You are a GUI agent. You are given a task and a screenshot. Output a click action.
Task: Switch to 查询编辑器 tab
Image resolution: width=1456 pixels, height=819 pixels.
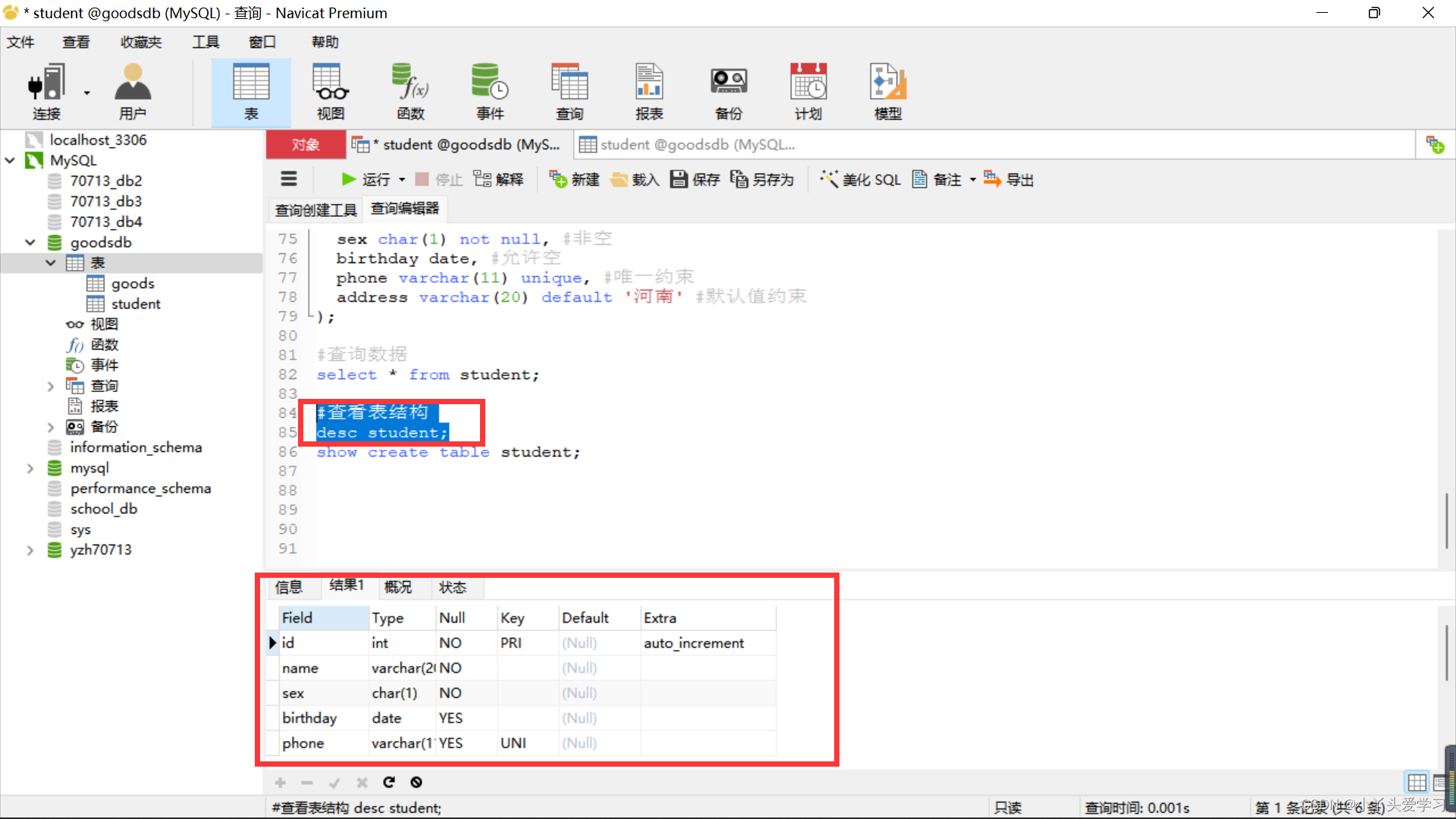tap(405, 209)
